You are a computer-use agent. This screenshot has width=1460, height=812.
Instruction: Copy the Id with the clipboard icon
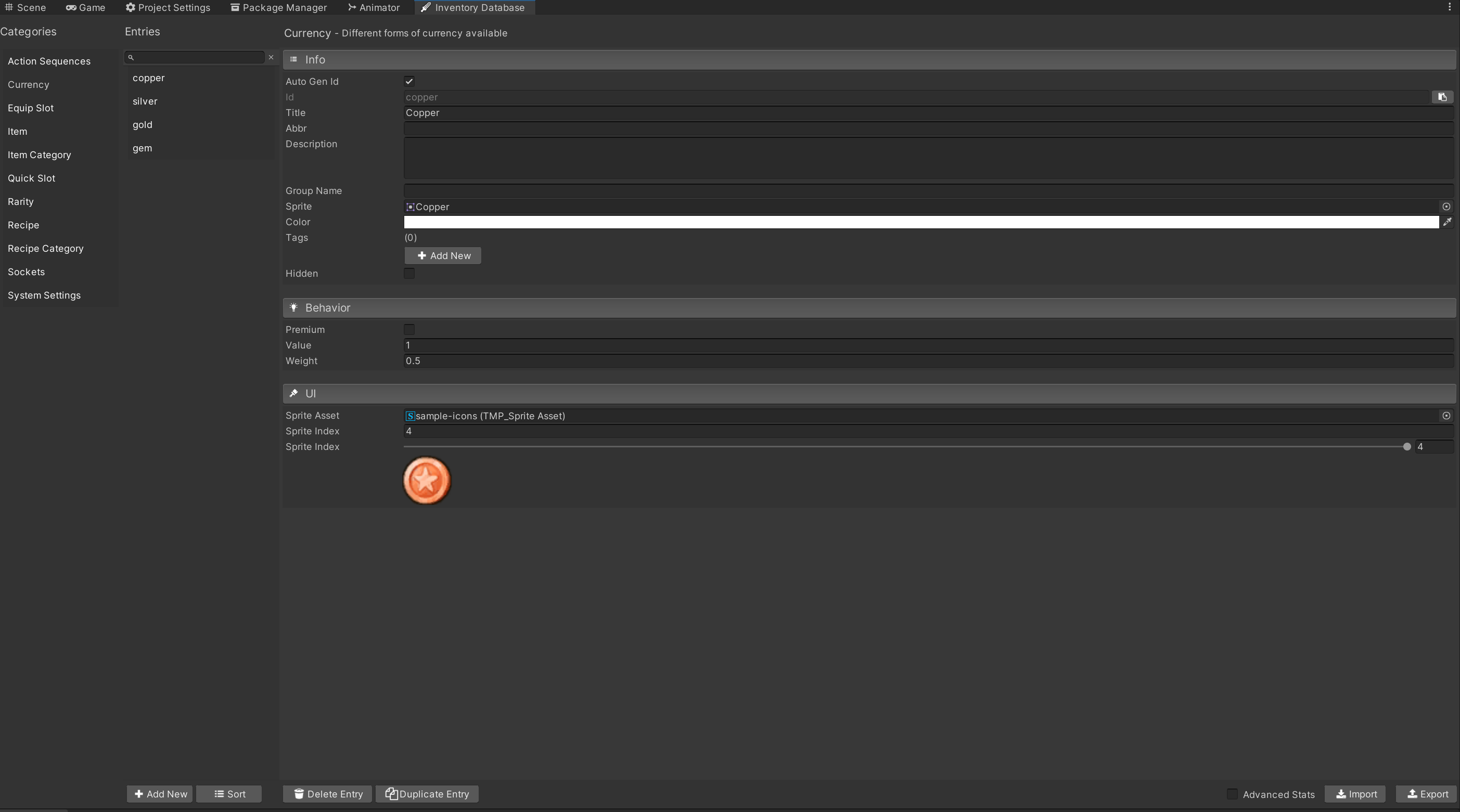tap(1442, 97)
